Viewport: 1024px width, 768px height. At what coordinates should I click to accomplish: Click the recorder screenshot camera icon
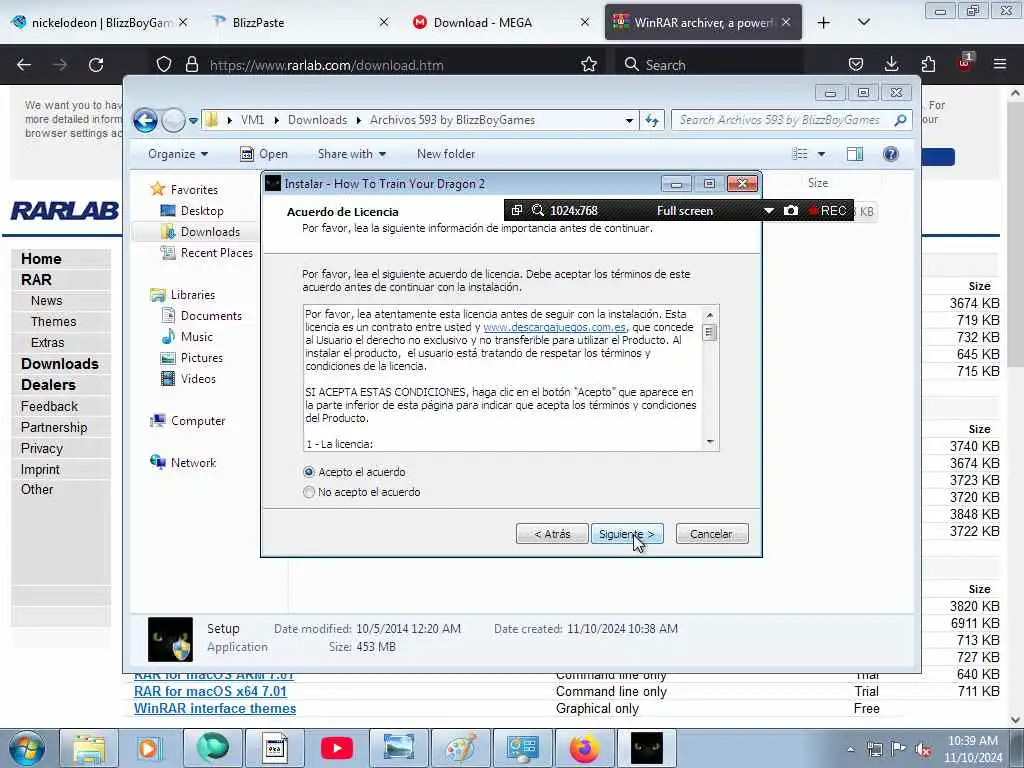pos(790,210)
